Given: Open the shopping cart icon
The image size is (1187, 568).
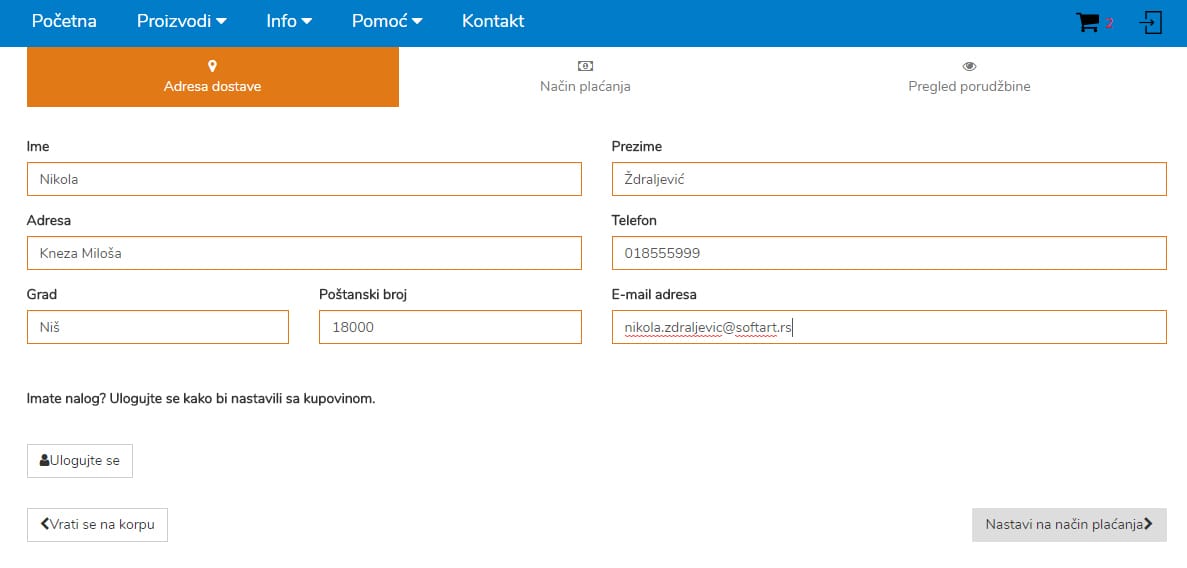Looking at the screenshot, I should click(x=1087, y=23).
